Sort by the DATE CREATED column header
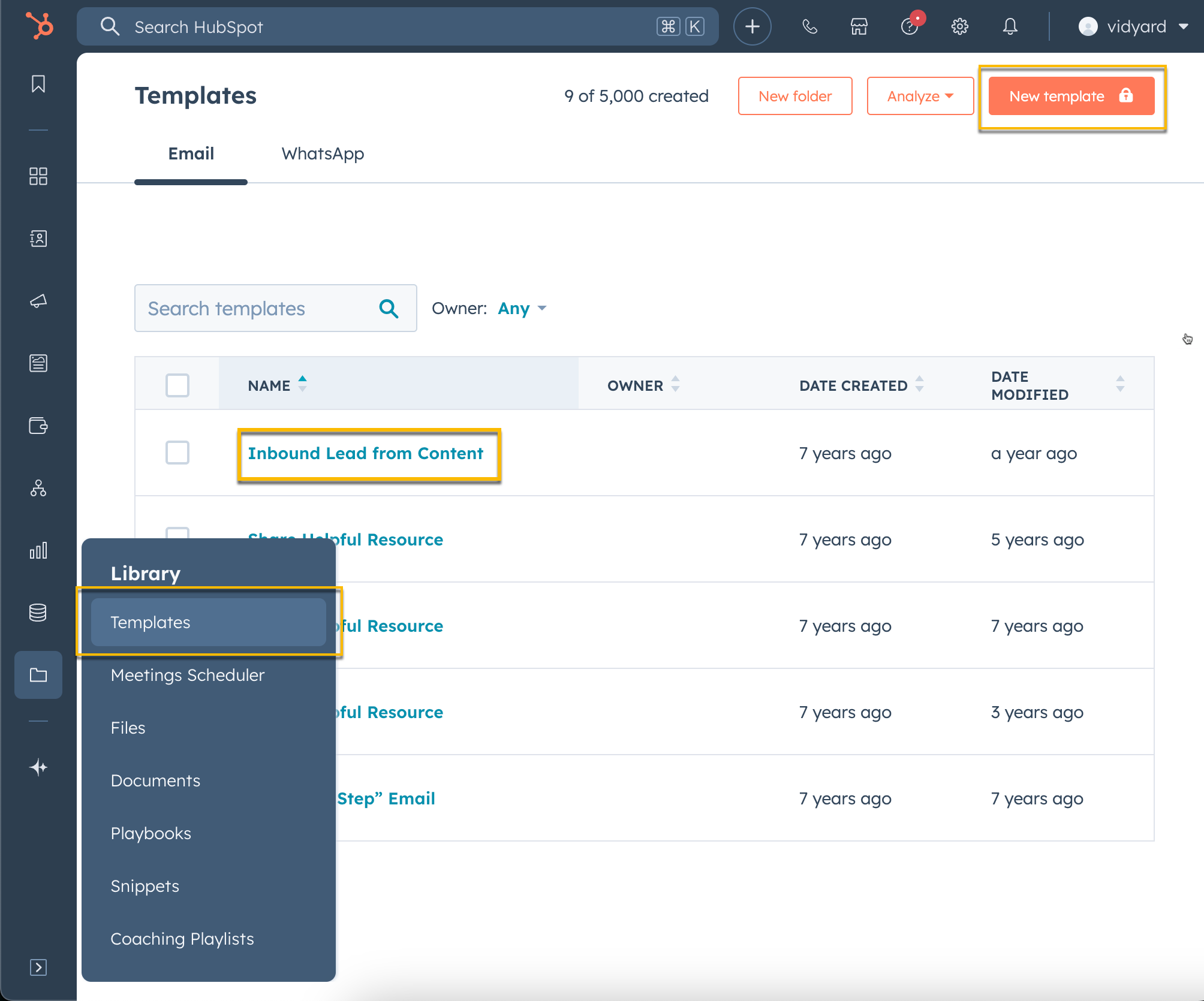1204x1001 pixels. click(x=862, y=385)
